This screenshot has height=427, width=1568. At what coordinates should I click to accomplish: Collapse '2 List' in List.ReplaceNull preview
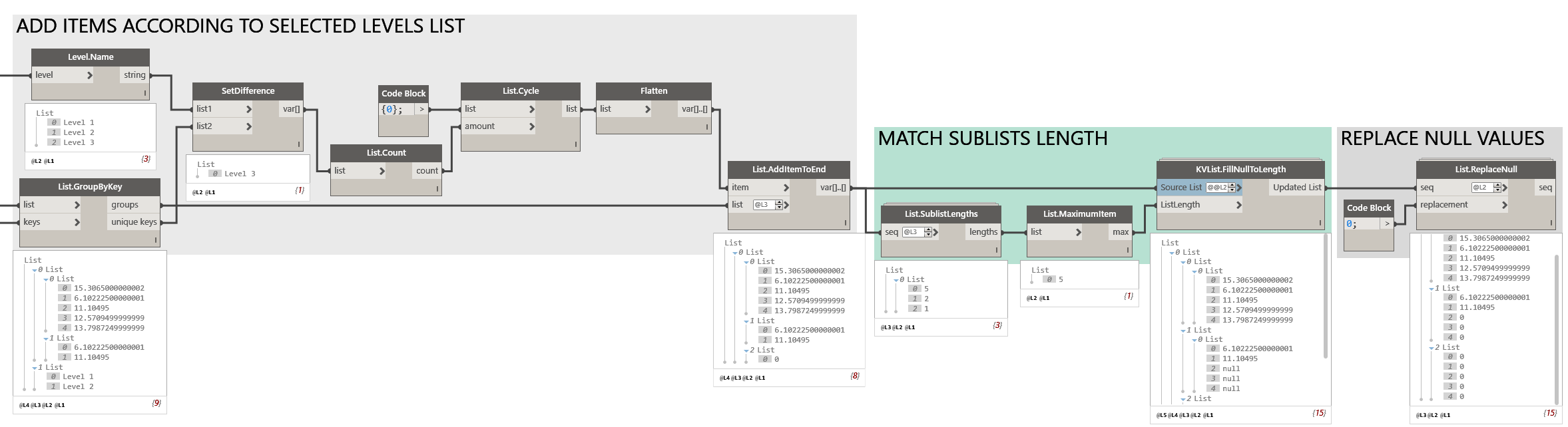pos(1431,347)
